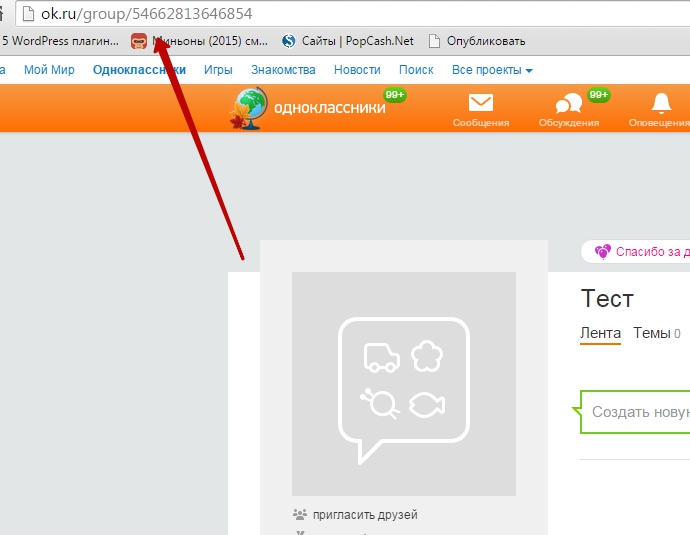
Task: Switch to the Лента tab
Action: (x=600, y=333)
